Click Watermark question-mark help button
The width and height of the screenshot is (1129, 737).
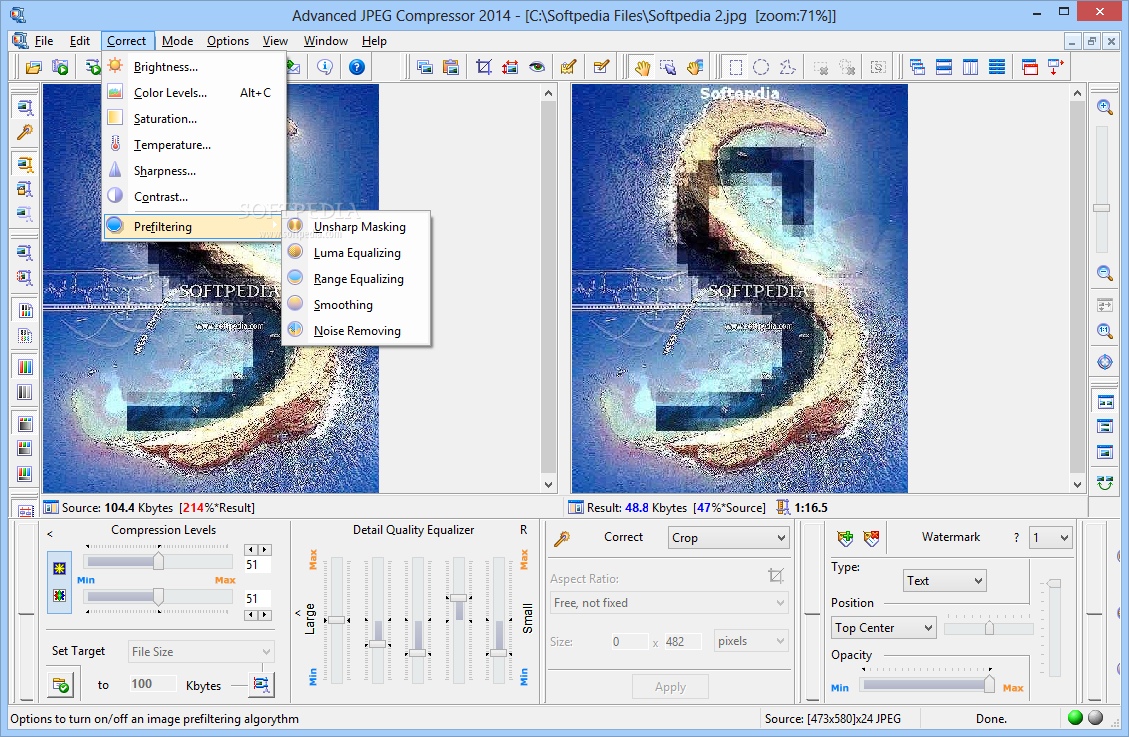(1016, 538)
